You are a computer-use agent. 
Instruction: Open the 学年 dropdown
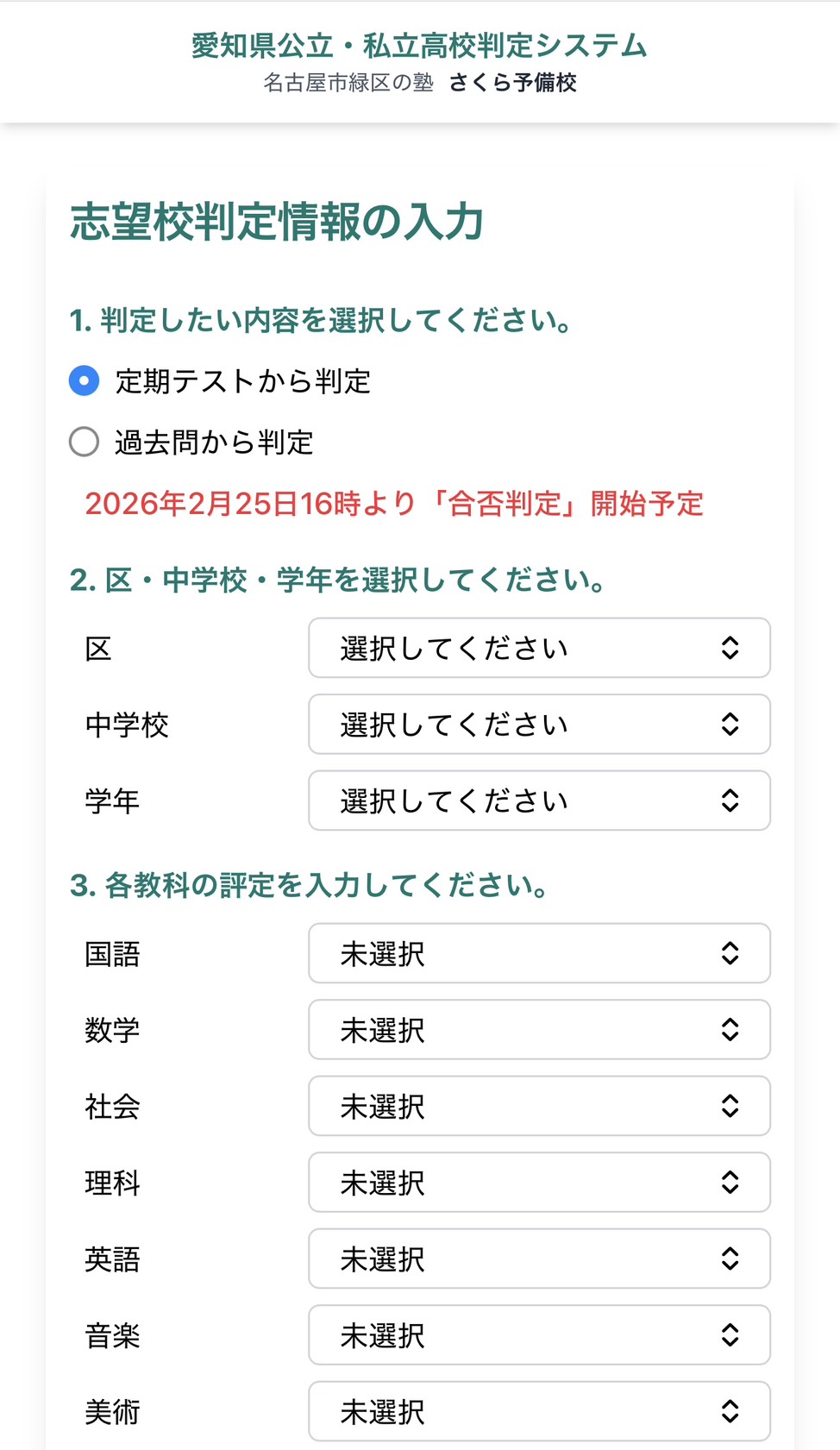[x=538, y=800]
